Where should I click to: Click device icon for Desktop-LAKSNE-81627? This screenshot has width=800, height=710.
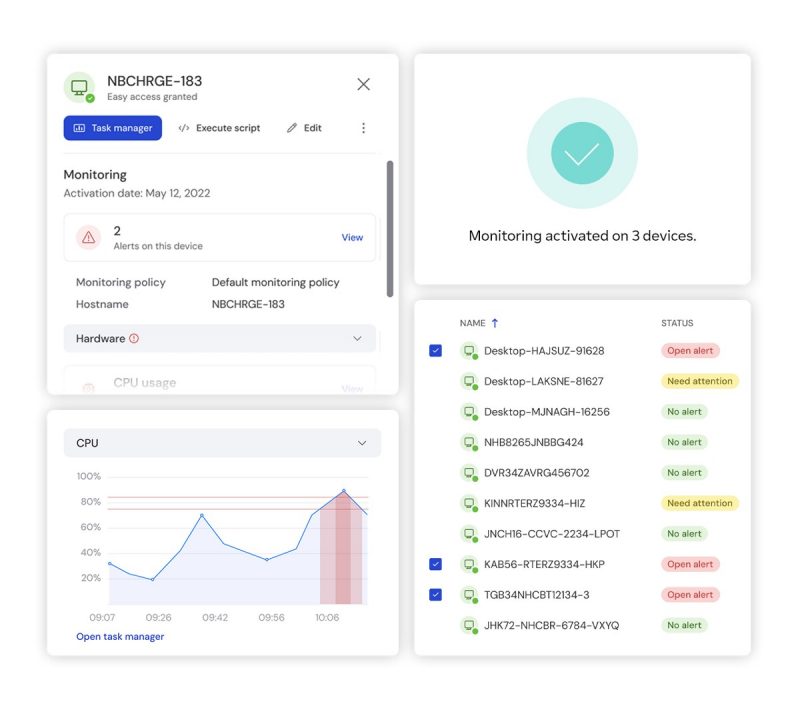(469, 382)
